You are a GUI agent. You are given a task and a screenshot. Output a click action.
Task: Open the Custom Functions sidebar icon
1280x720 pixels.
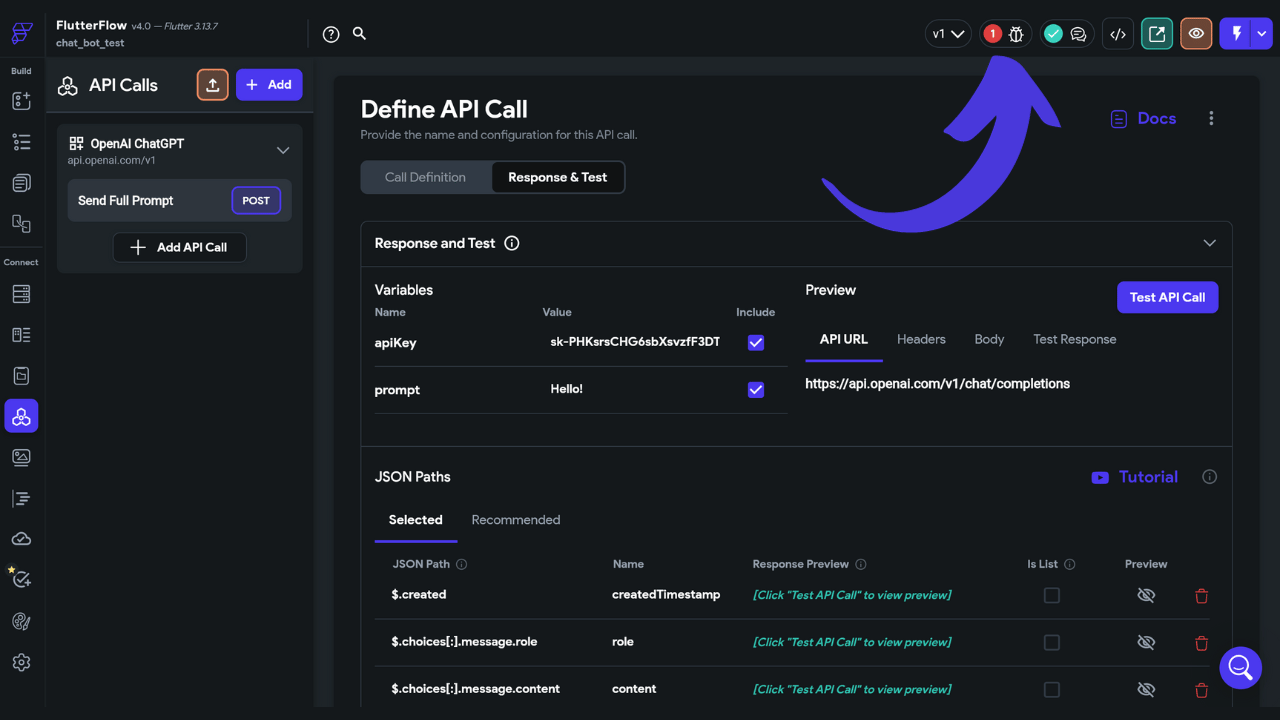point(21,498)
